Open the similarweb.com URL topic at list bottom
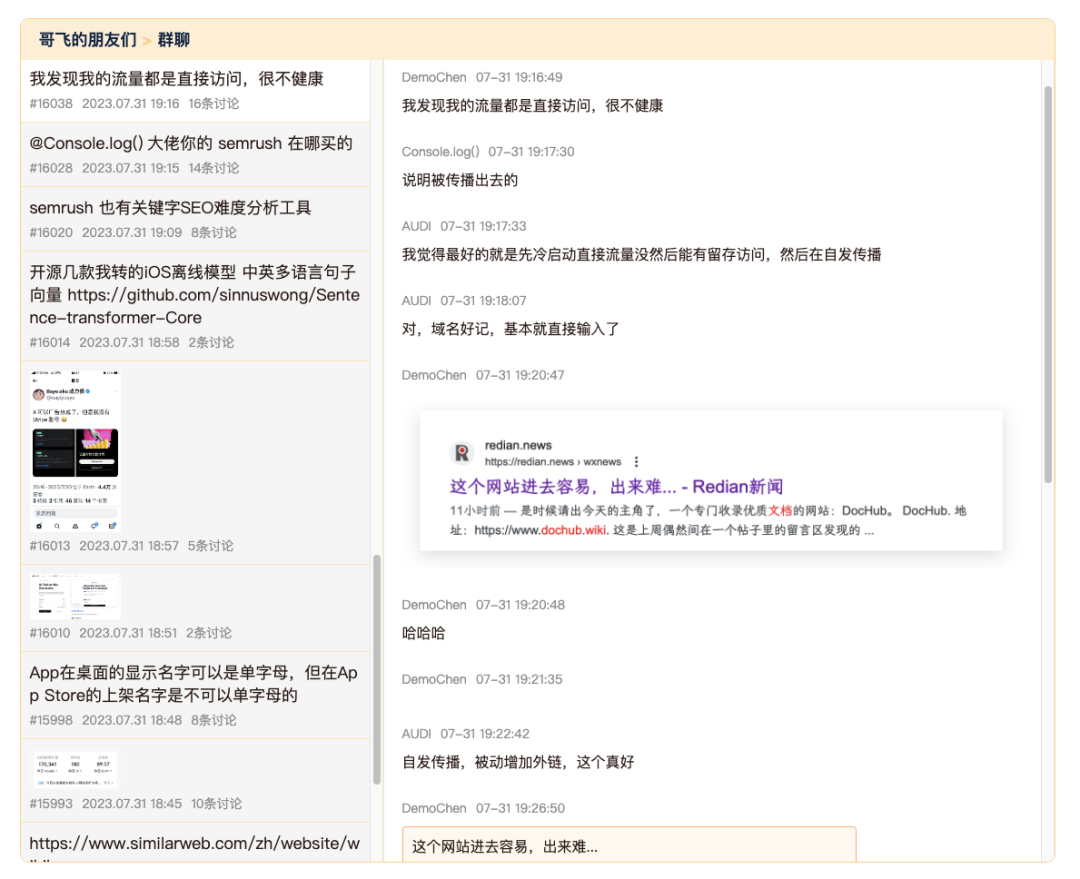The image size is (1080, 879). tap(194, 844)
